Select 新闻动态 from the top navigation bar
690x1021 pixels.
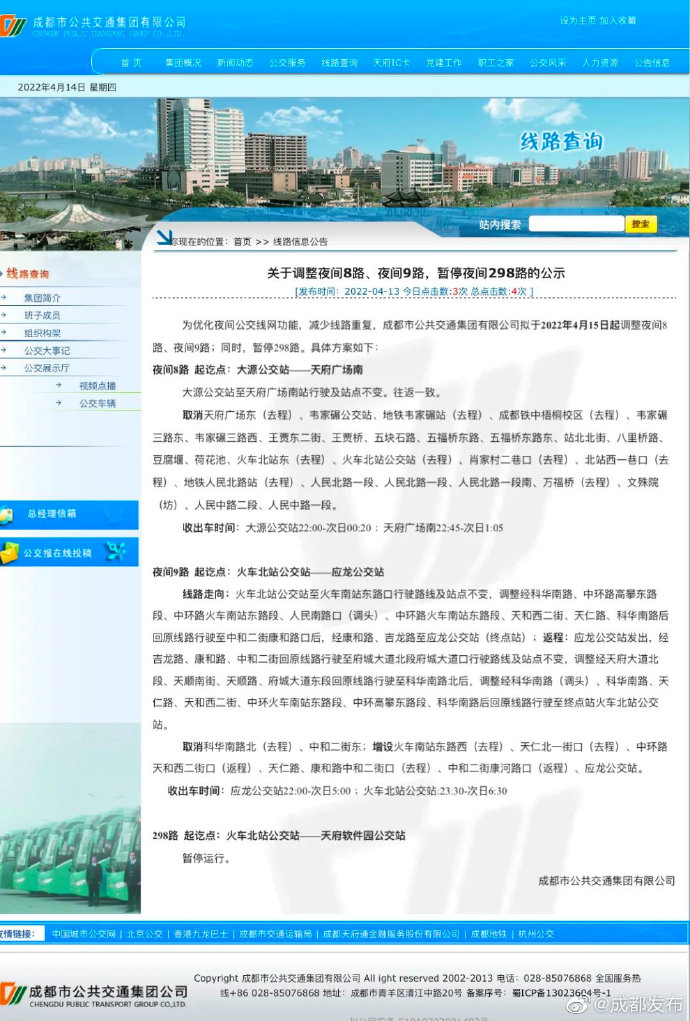tap(235, 62)
